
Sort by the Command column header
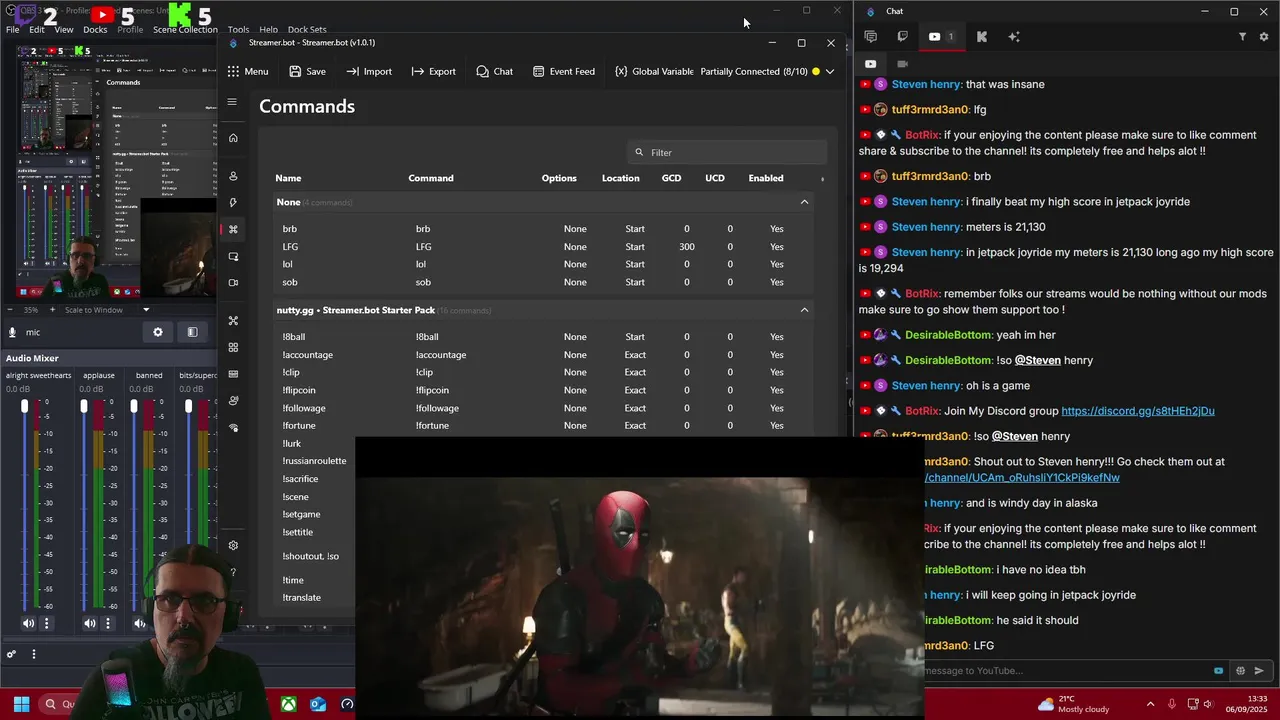(431, 178)
